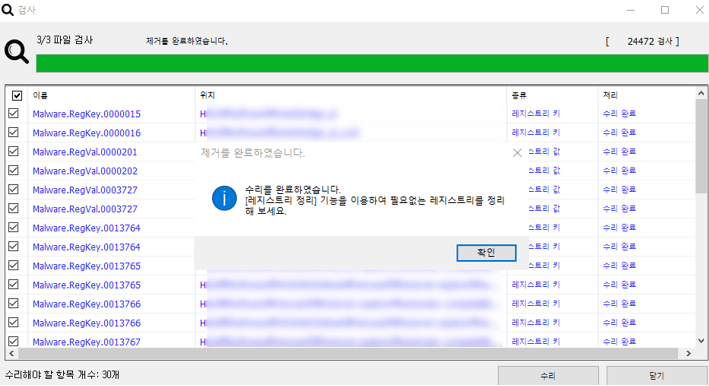
Task: Close the 검사 window
Action: [x=699, y=10]
